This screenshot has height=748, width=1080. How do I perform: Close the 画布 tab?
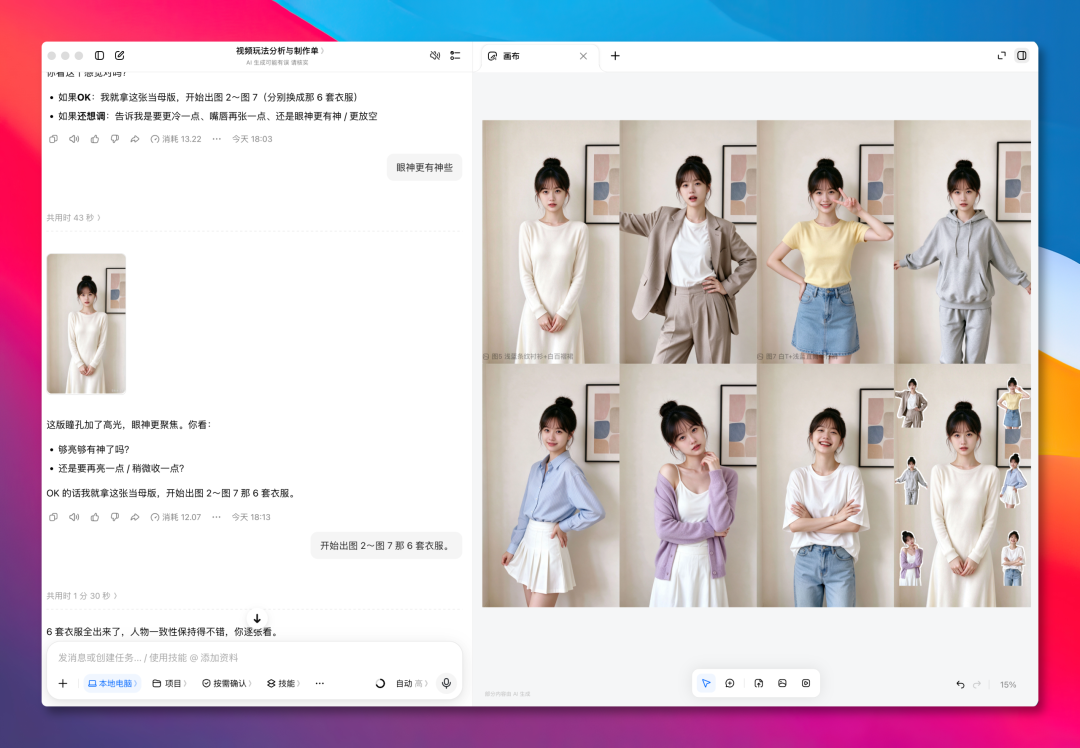583,56
